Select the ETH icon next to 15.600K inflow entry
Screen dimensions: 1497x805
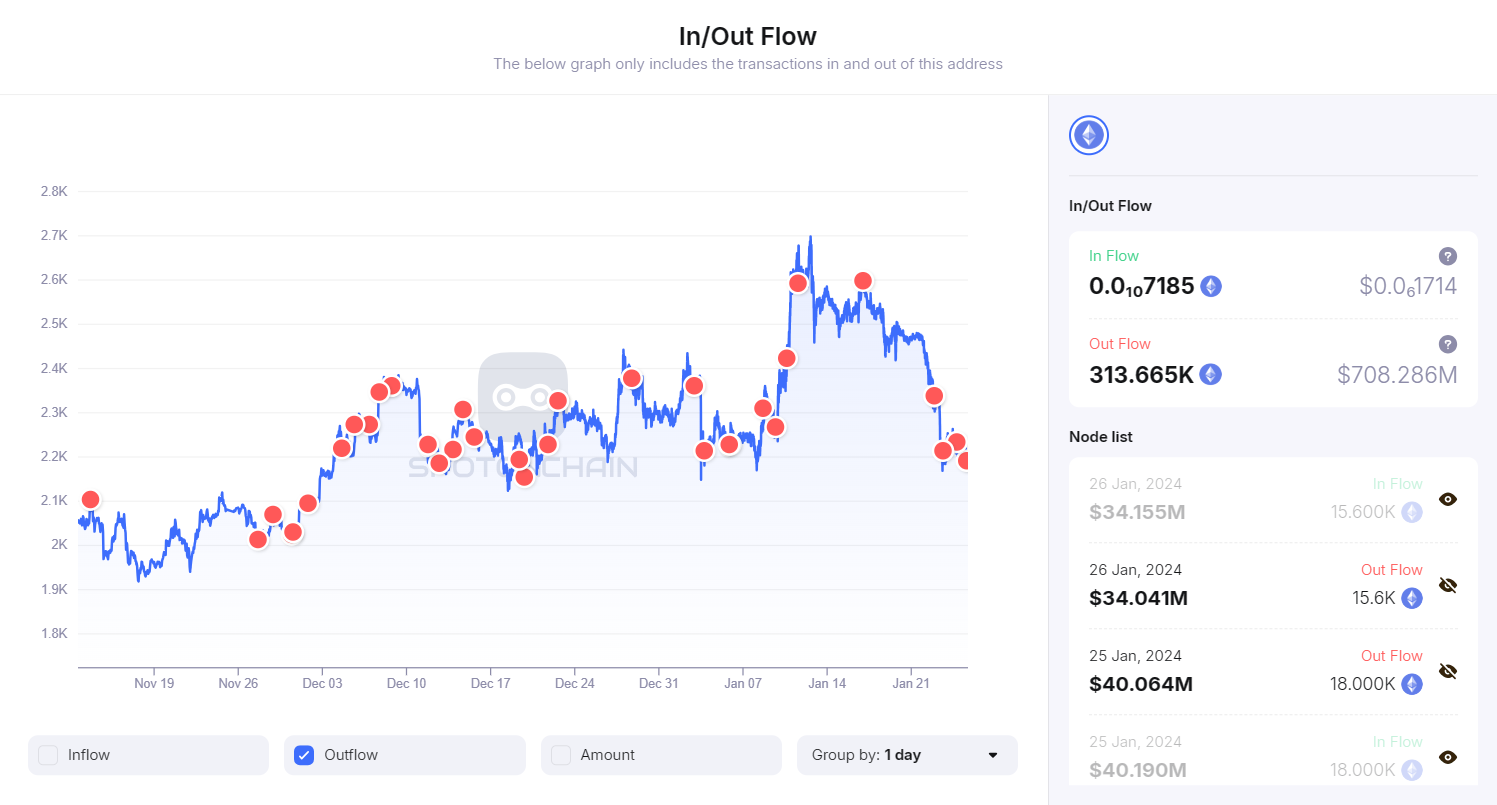pos(1411,512)
